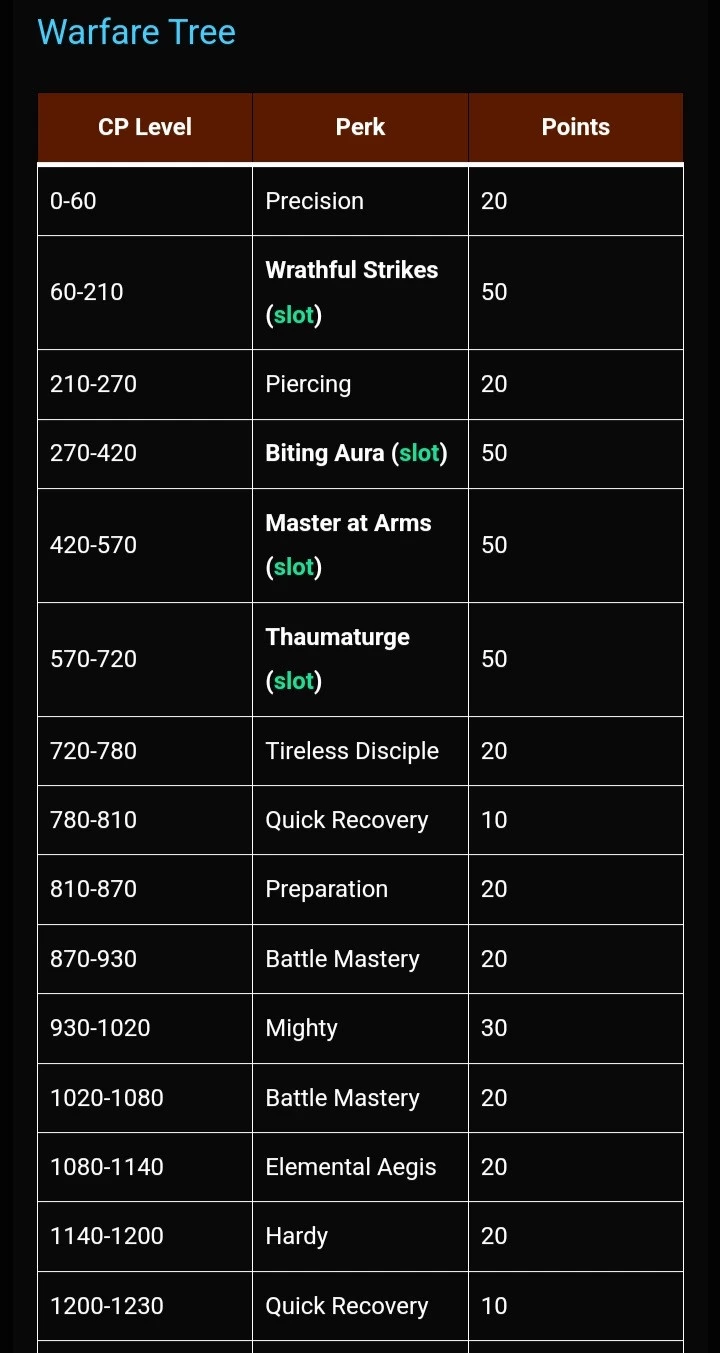Click the Warfare Tree heading
Image resolution: width=720 pixels, height=1353 pixels.
click(x=136, y=32)
